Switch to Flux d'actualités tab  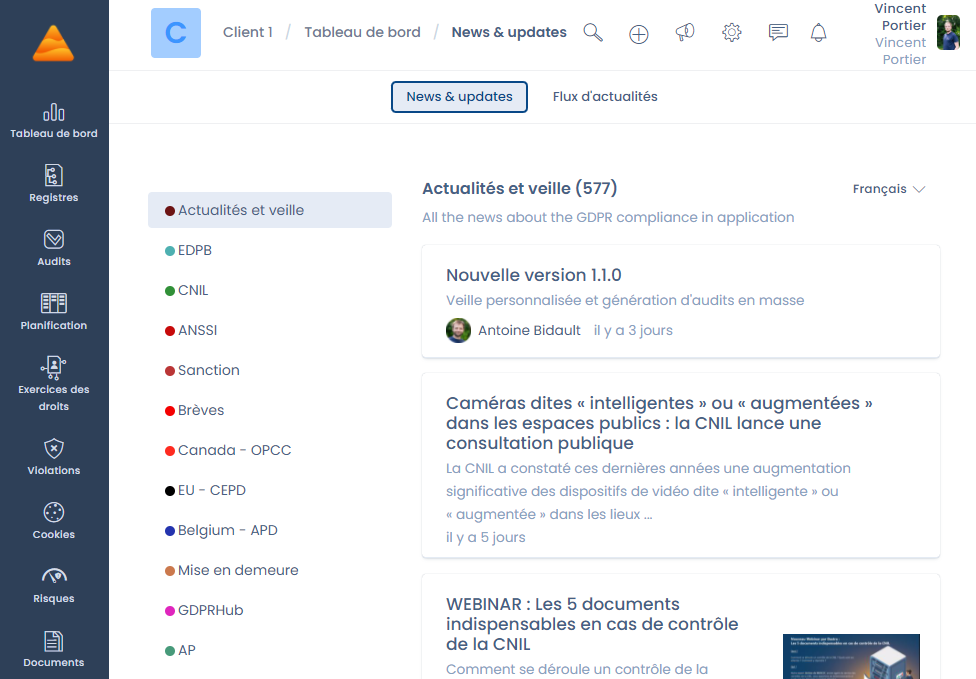click(x=605, y=97)
